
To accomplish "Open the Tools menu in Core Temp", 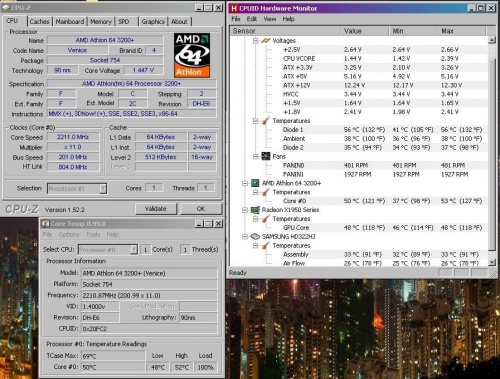I will (93, 234).
